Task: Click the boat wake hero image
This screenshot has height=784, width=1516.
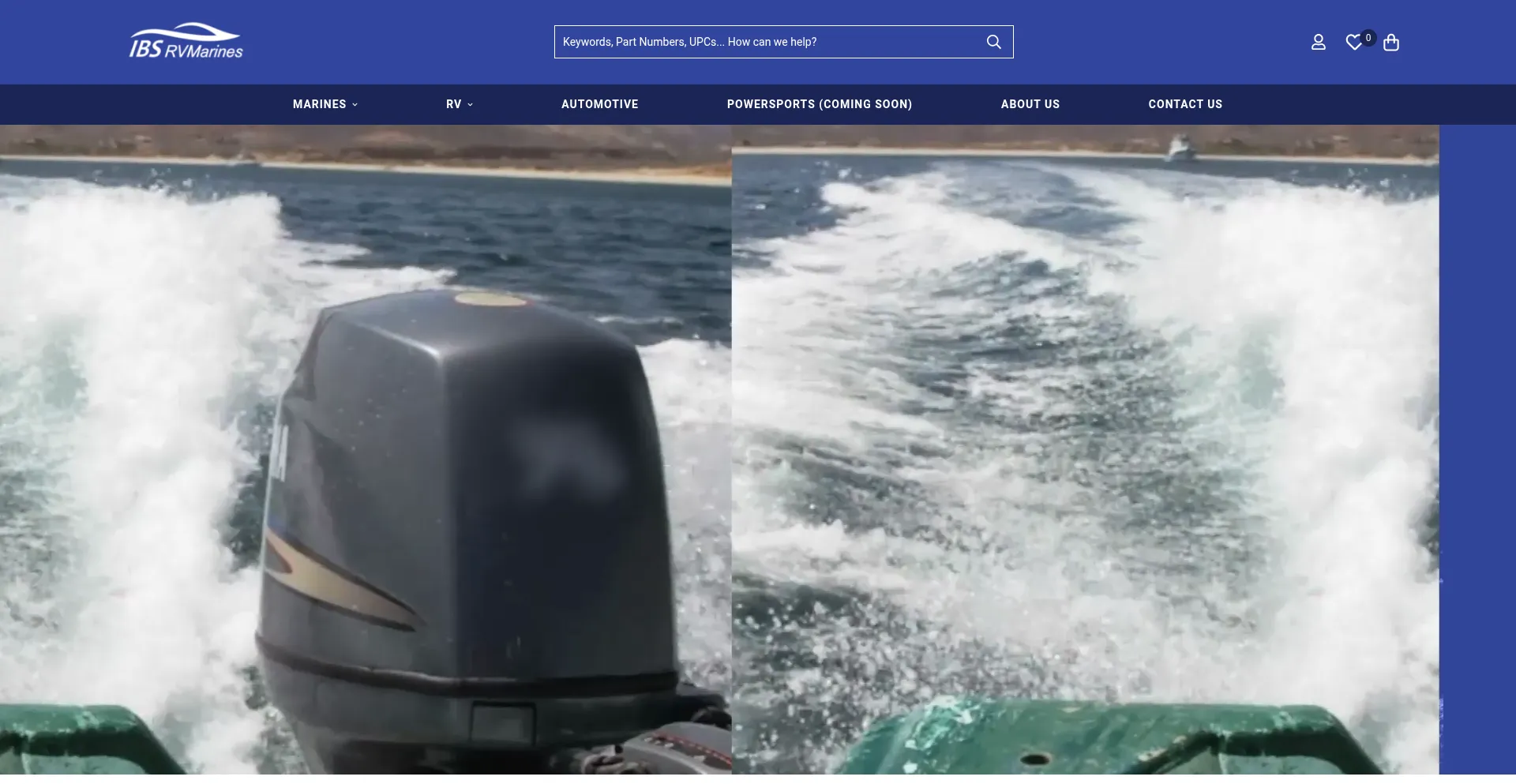Action: tap(1086, 450)
